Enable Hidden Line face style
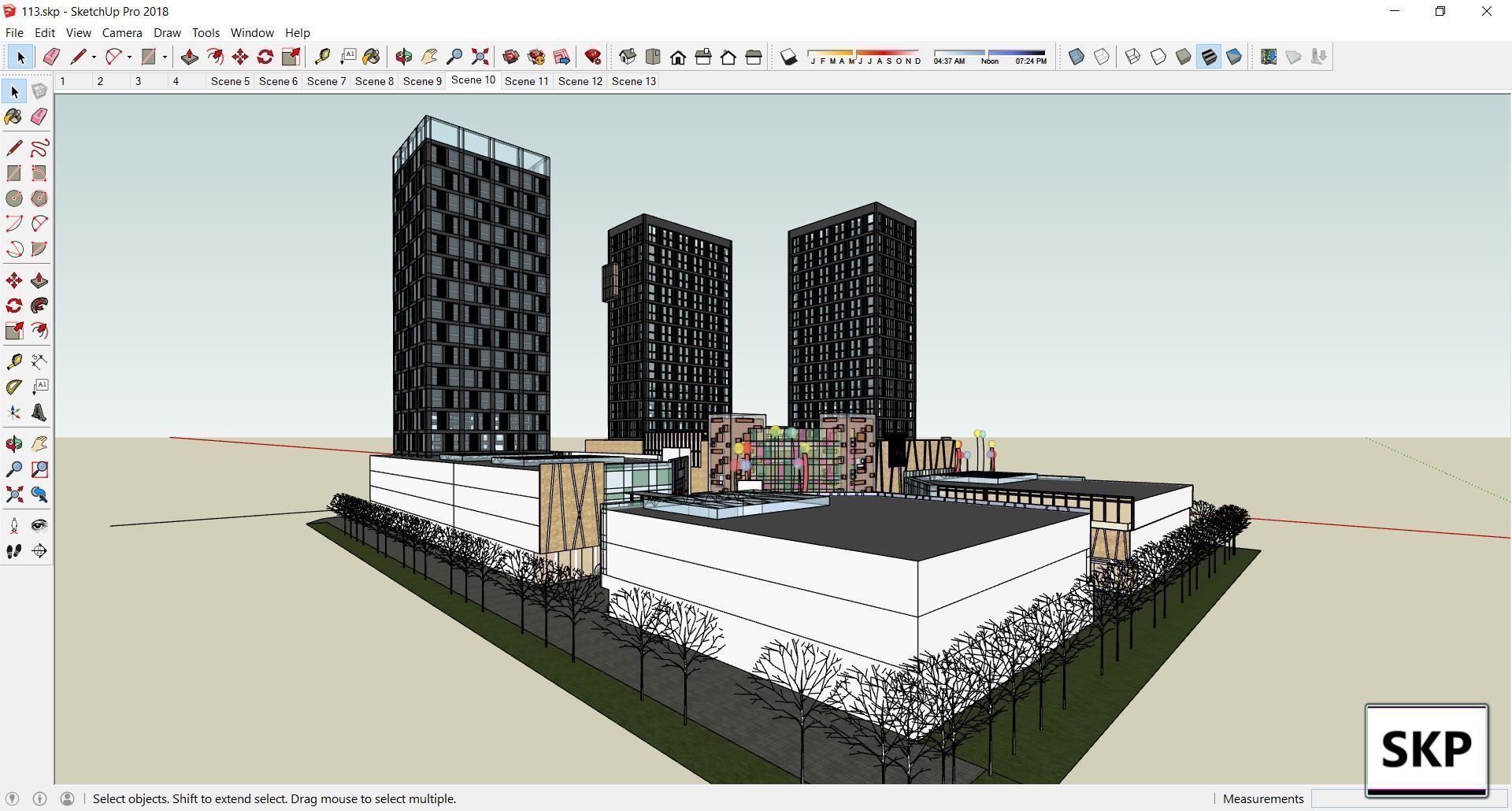The image size is (1512, 811). (x=1158, y=57)
